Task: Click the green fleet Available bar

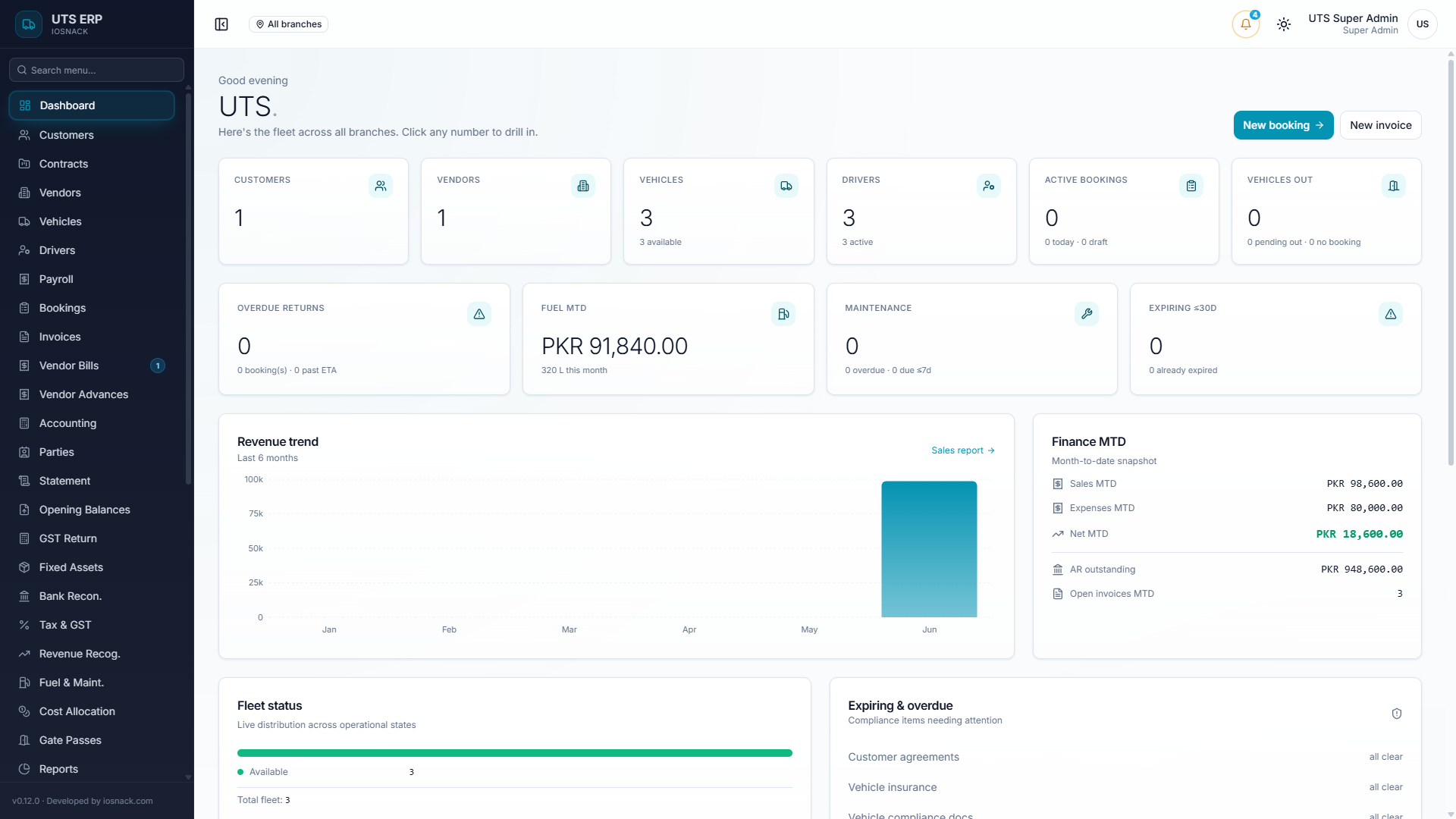Action: coord(515,753)
